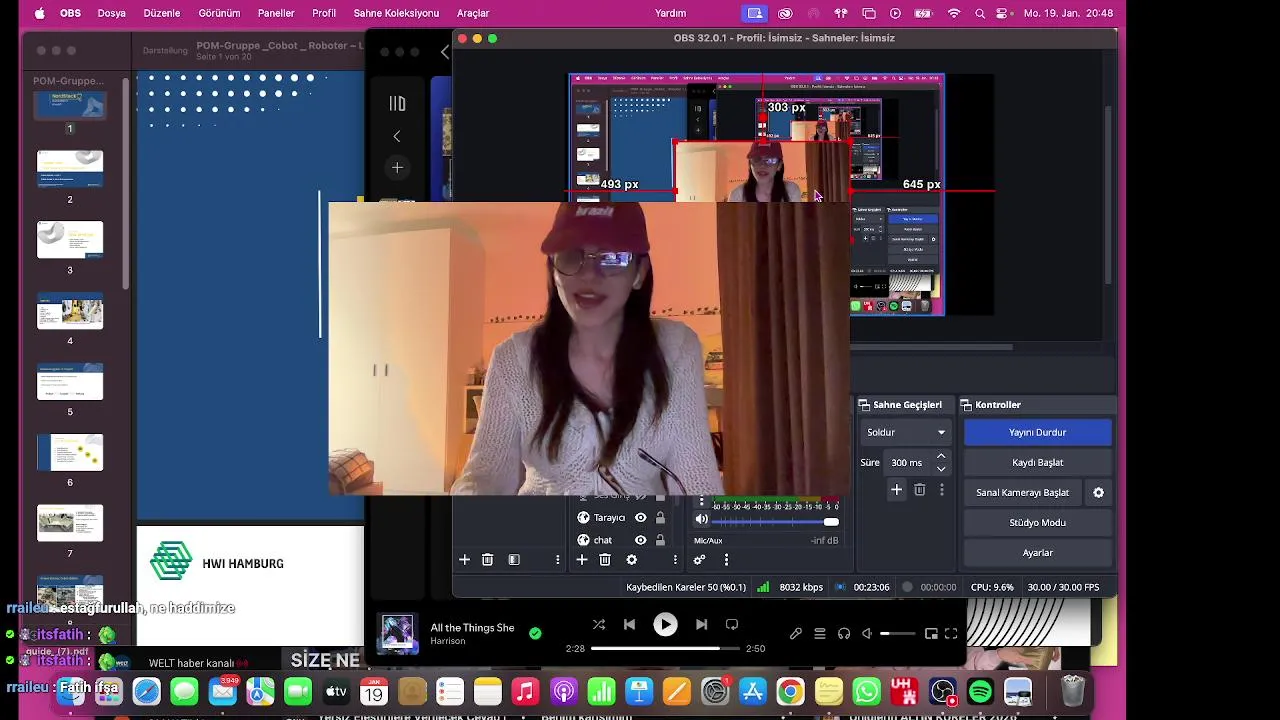Open Ayarlar settings button
Viewport: 1280px width, 720px height.
1037,552
